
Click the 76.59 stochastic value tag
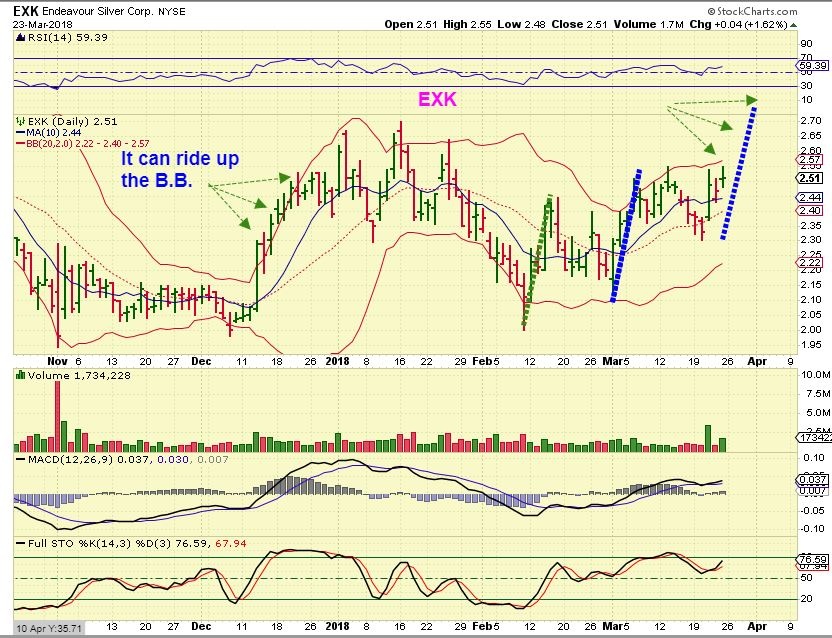point(812,559)
